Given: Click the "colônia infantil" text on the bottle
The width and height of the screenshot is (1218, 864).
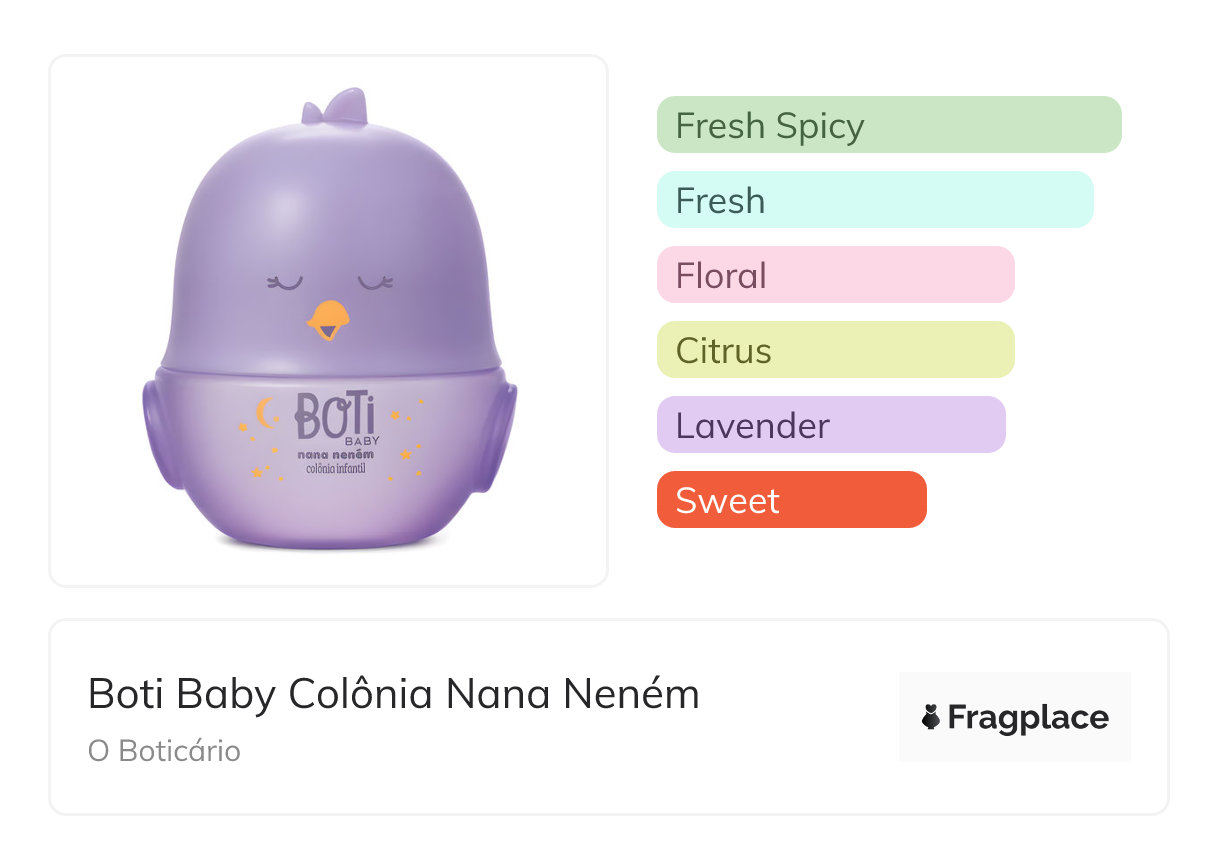Looking at the screenshot, I should pos(328,470).
